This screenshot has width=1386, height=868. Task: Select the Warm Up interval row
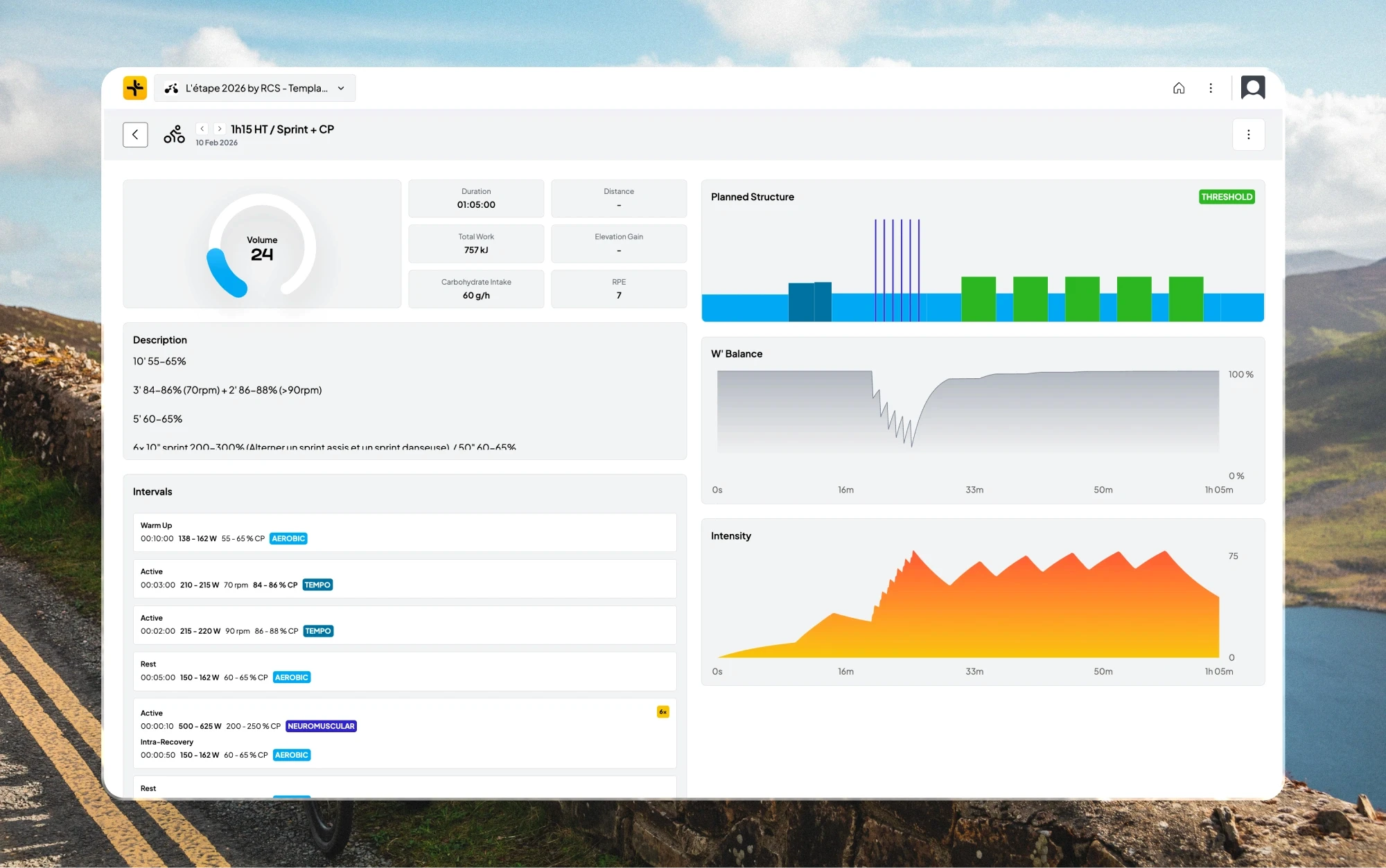coord(405,532)
